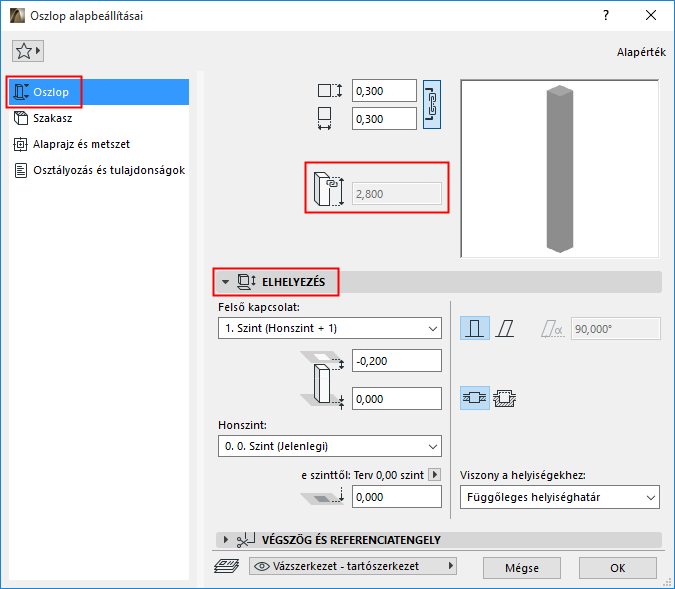The image size is (675, 589).
Task: Open the Honszint dropdown
Action: pyautogui.click(x=330, y=446)
